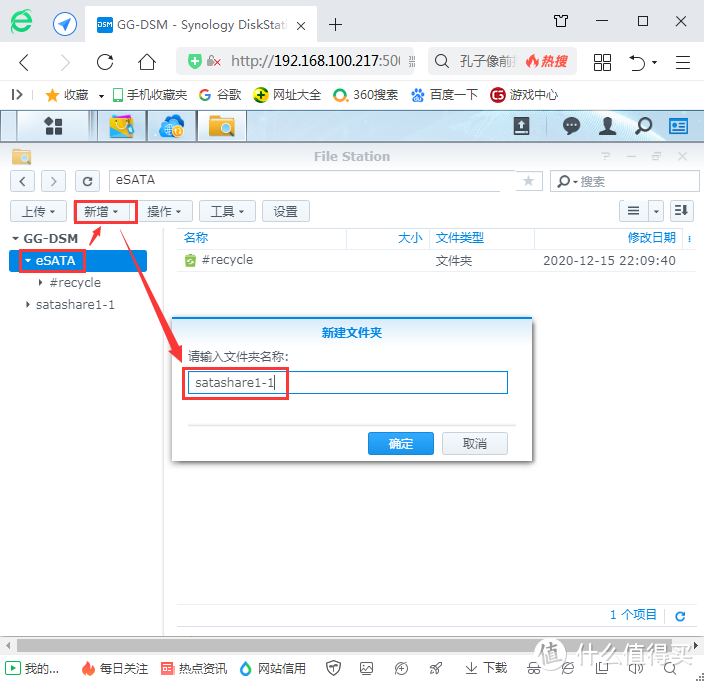Expand the satashare1-1 tree node
The height and width of the screenshot is (681, 704).
click(27, 304)
